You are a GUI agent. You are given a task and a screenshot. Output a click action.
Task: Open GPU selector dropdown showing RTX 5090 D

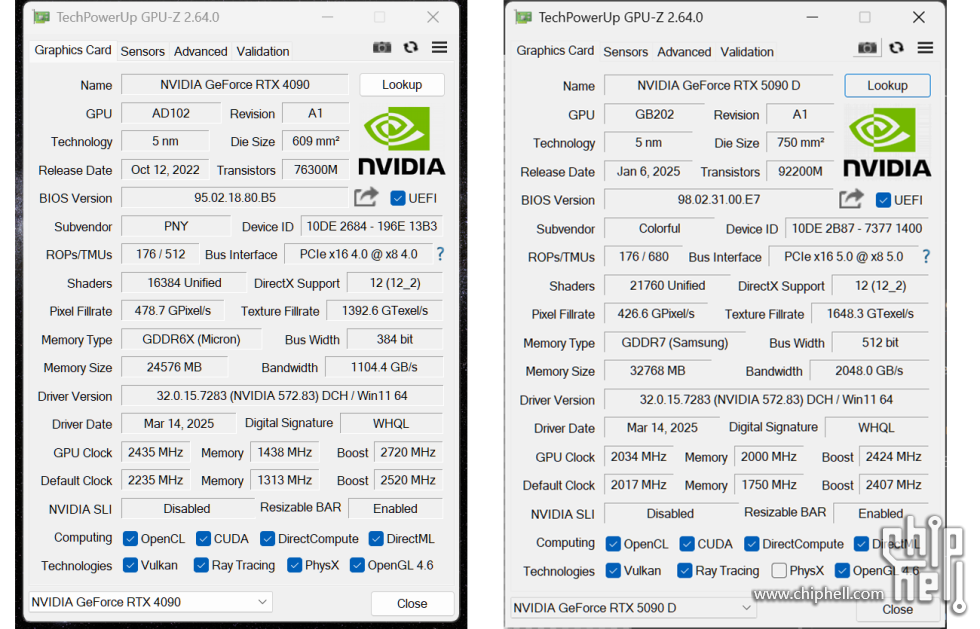(x=633, y=608)
